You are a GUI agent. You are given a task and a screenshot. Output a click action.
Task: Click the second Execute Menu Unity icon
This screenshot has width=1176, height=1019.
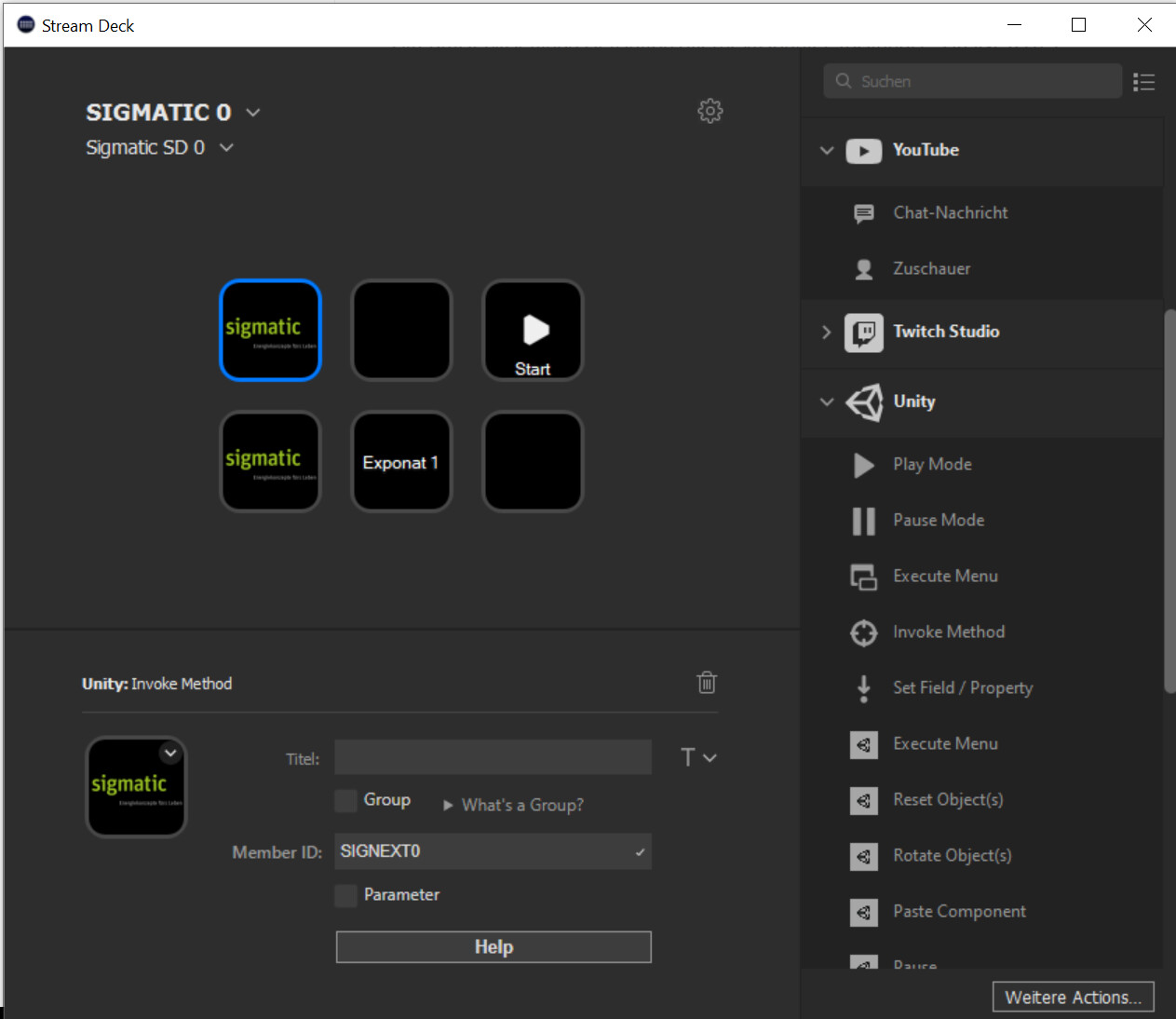pyautogui.click(x=864, y=744)
